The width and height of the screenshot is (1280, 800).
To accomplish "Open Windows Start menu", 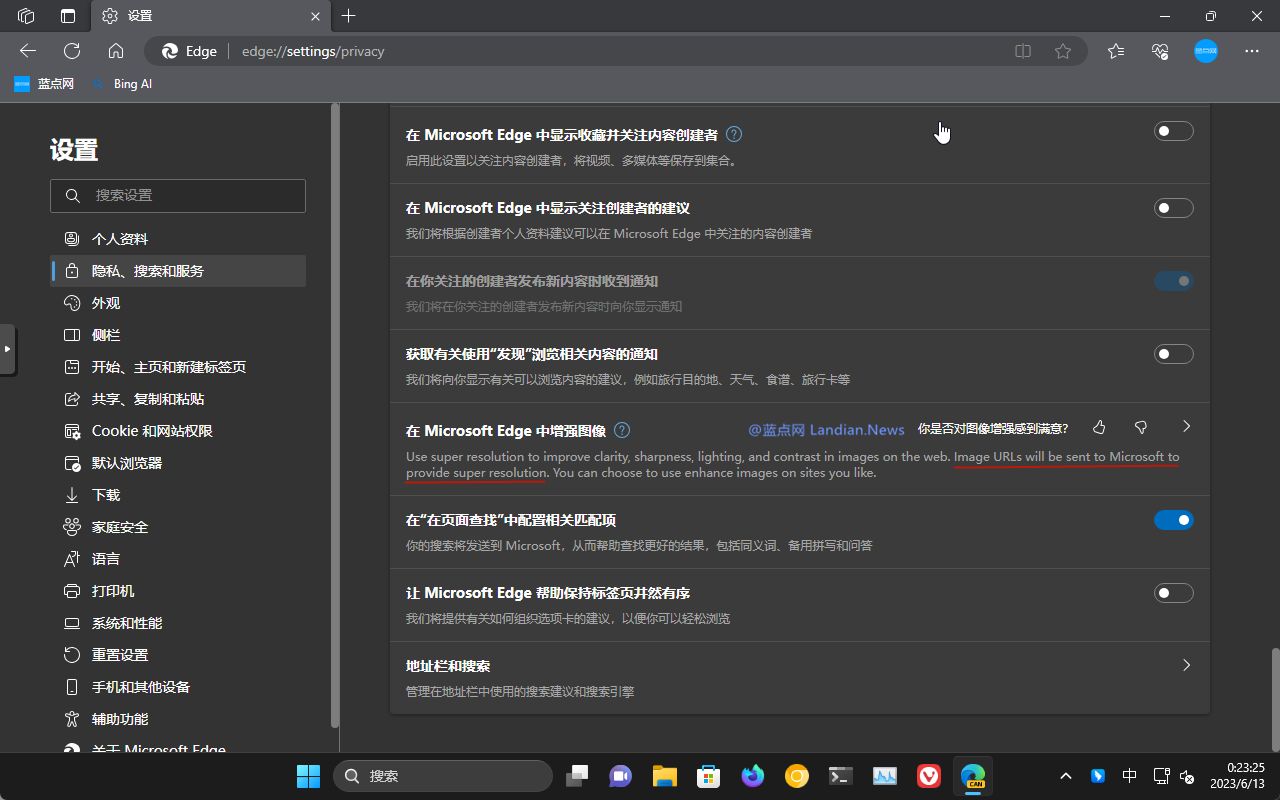I will coord(308,776).
